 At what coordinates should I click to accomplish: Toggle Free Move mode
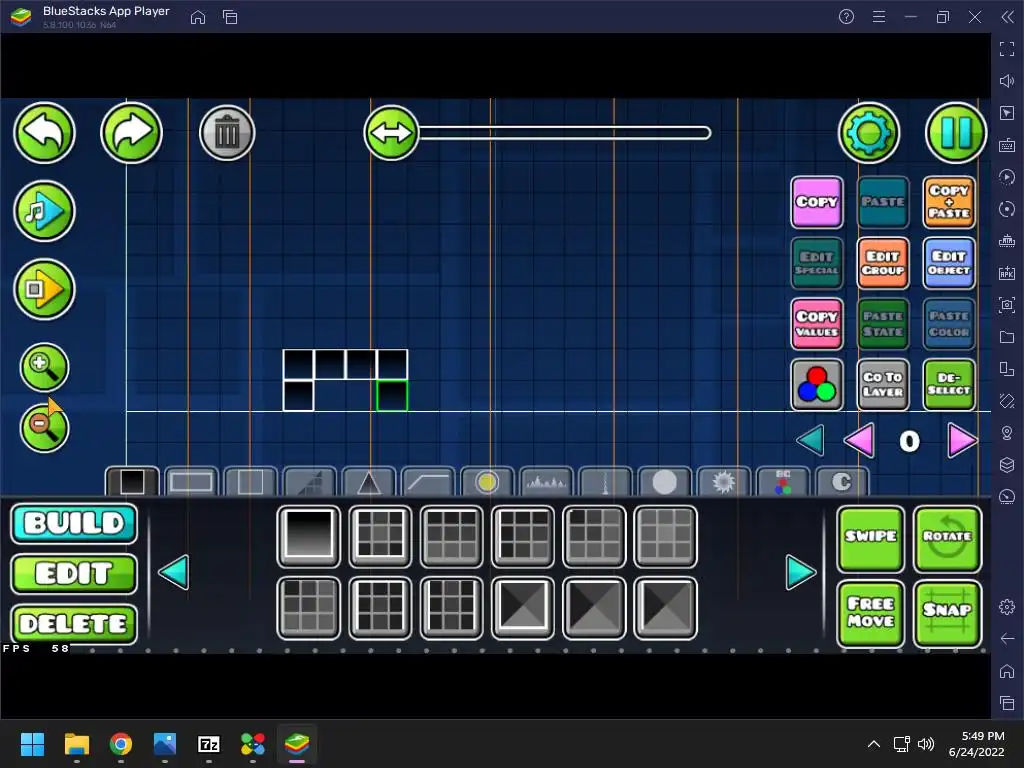pos(871,613)
